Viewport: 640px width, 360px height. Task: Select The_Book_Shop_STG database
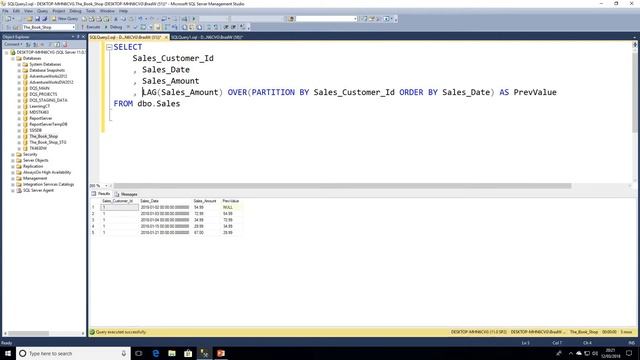48,142
